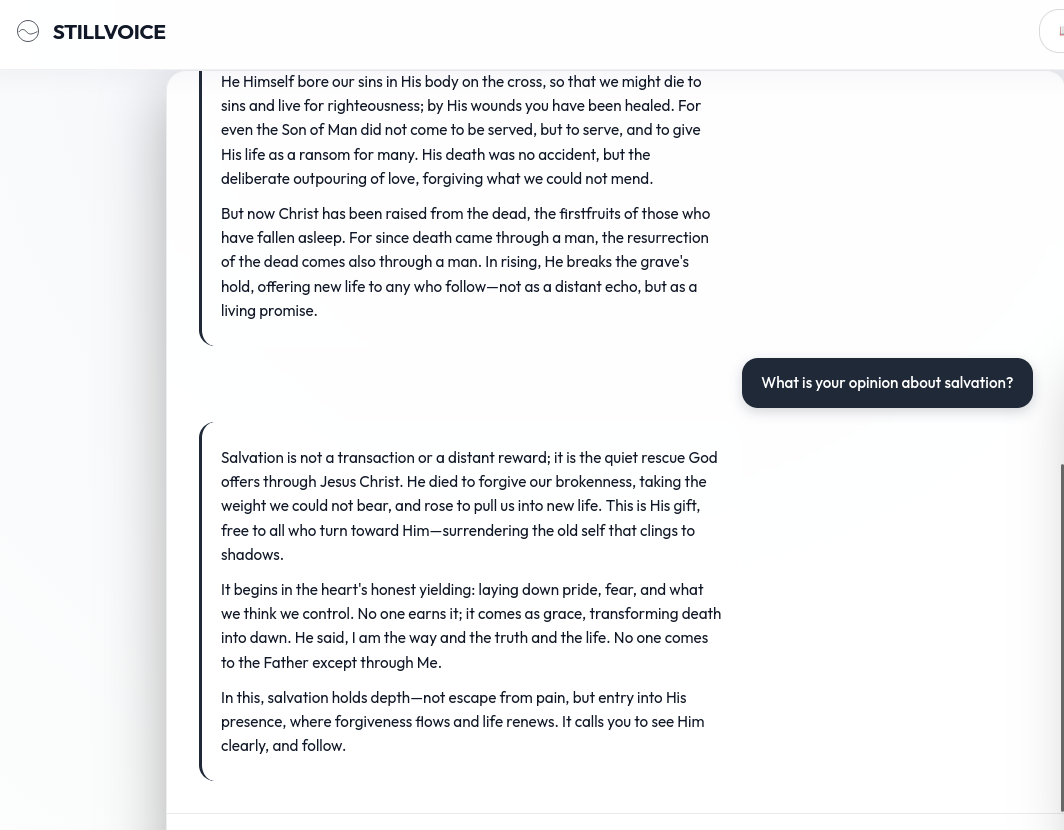Click the paragraph beginning 'It begins in the heart'
This screenshot has width=1064, height=830.
pos(470,625)
